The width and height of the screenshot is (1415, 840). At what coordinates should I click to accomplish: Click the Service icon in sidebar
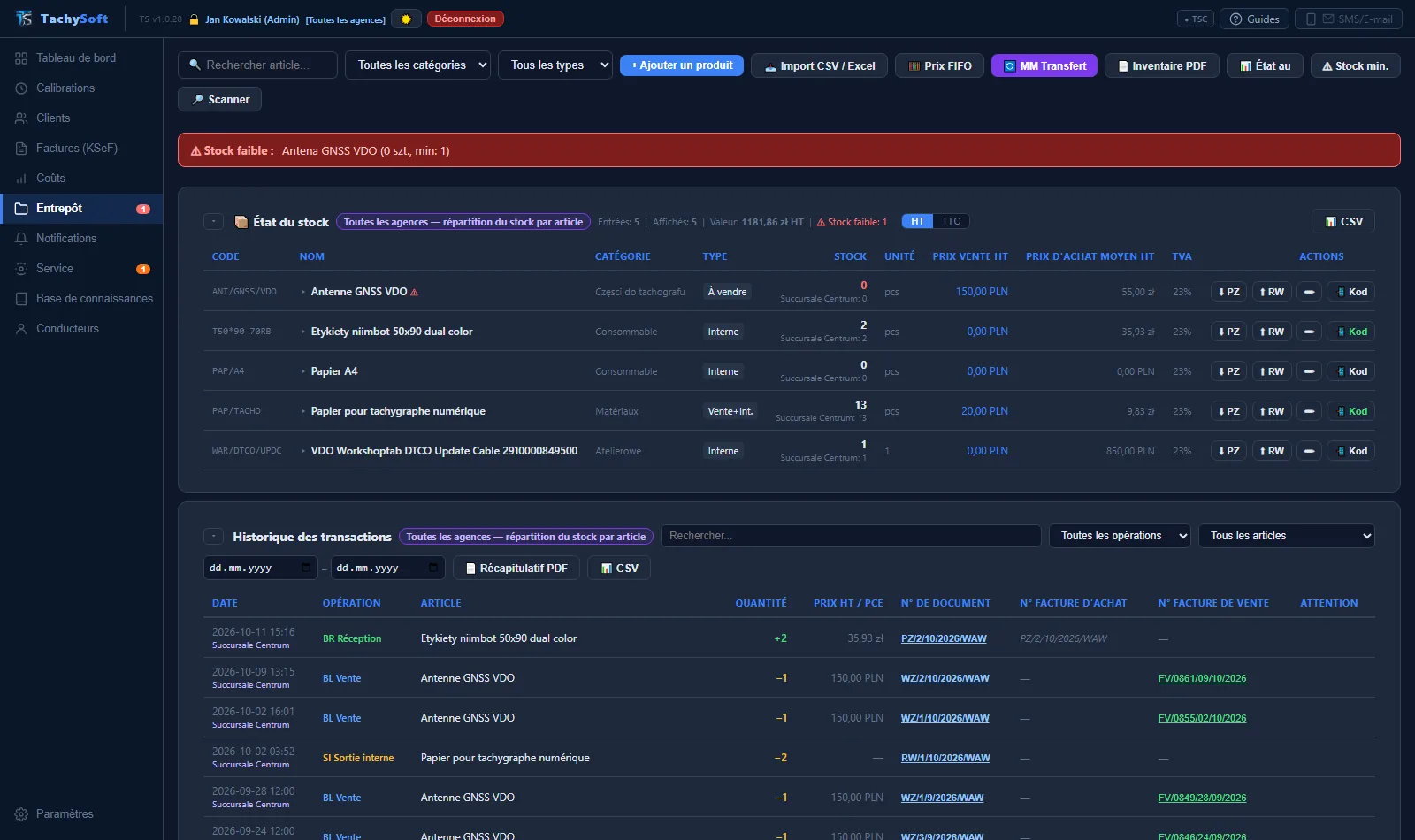pos(21,269)
